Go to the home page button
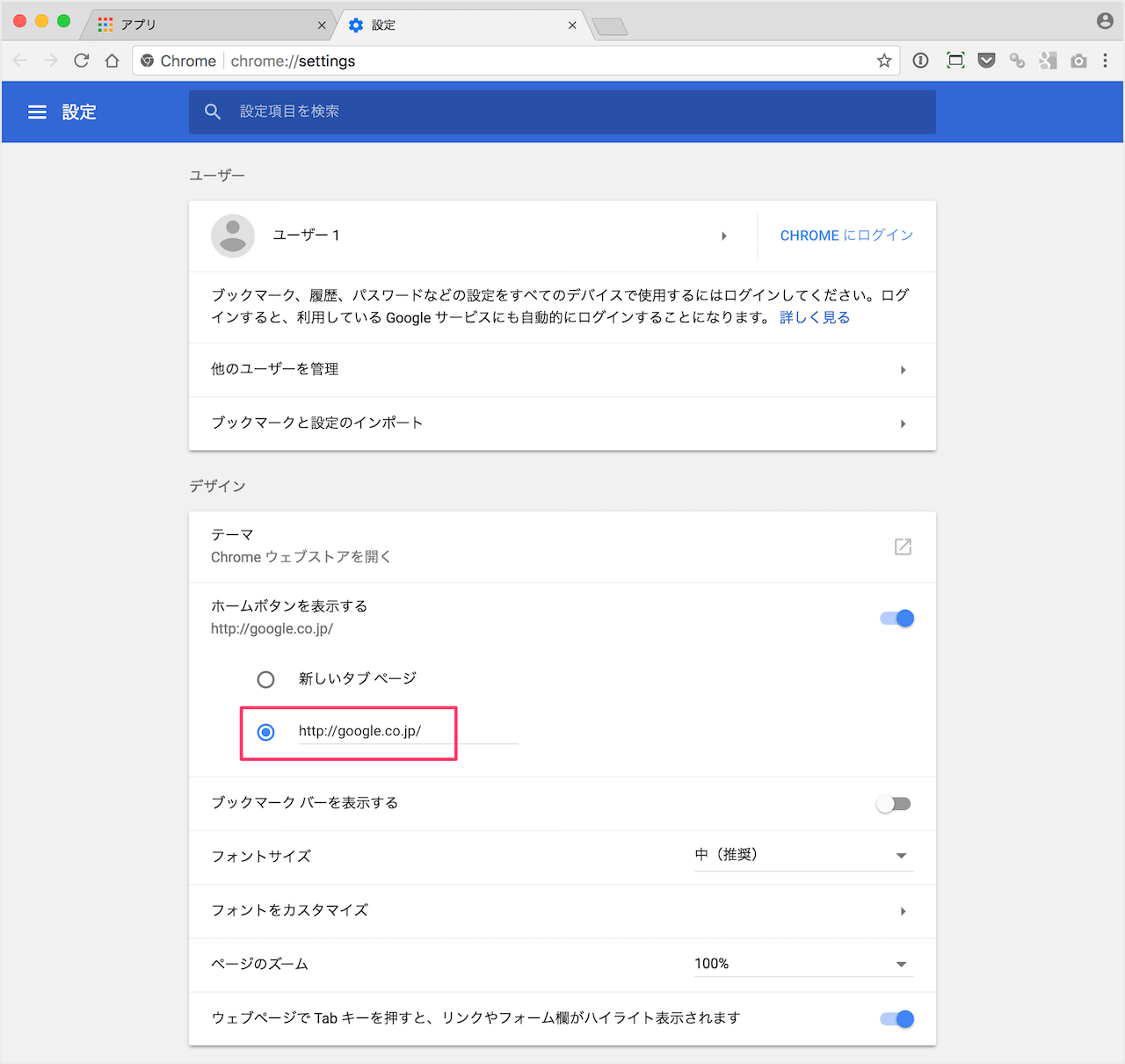The width and height of the screenshot is (1125, 1064). pos(112,61)
